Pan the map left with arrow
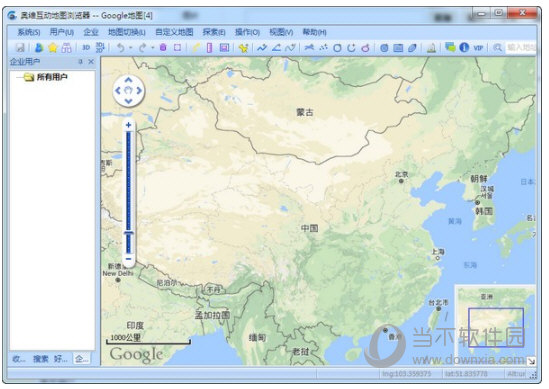The image size is (549, 389). point(118,91)
